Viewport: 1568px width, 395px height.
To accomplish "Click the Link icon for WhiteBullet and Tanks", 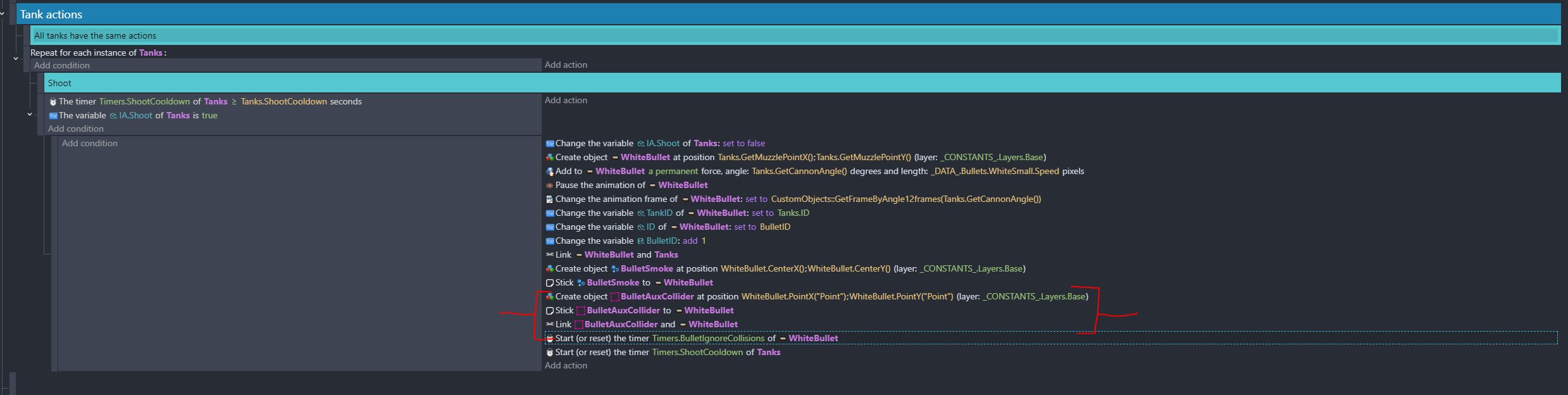I will click(550, 255).
